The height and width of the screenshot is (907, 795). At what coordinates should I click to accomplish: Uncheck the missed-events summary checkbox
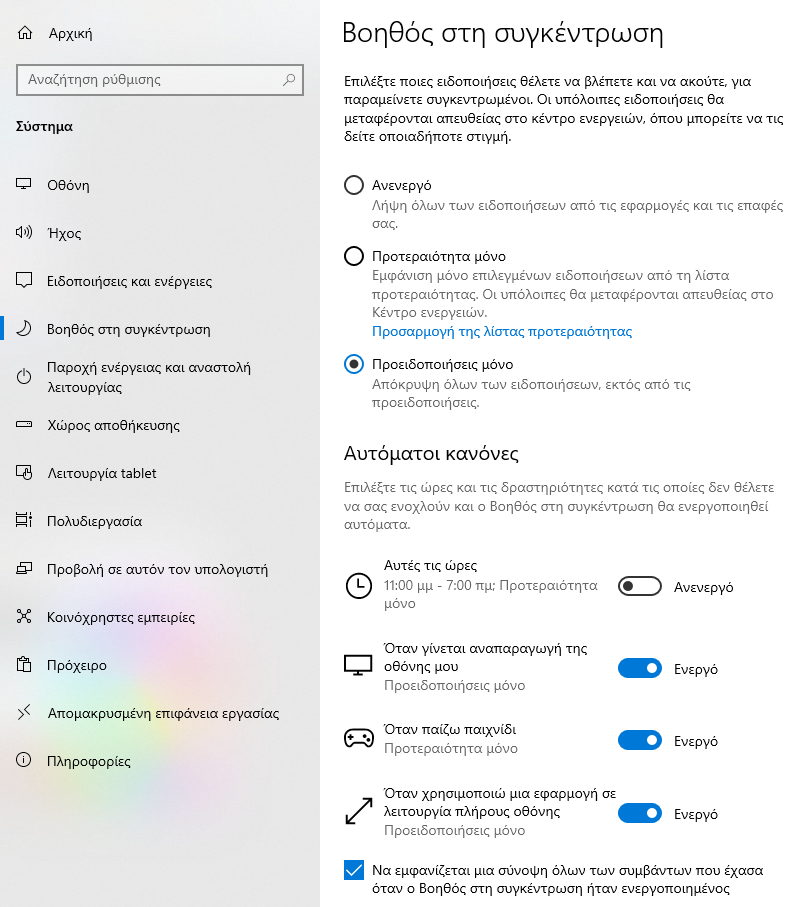[354, 870]
